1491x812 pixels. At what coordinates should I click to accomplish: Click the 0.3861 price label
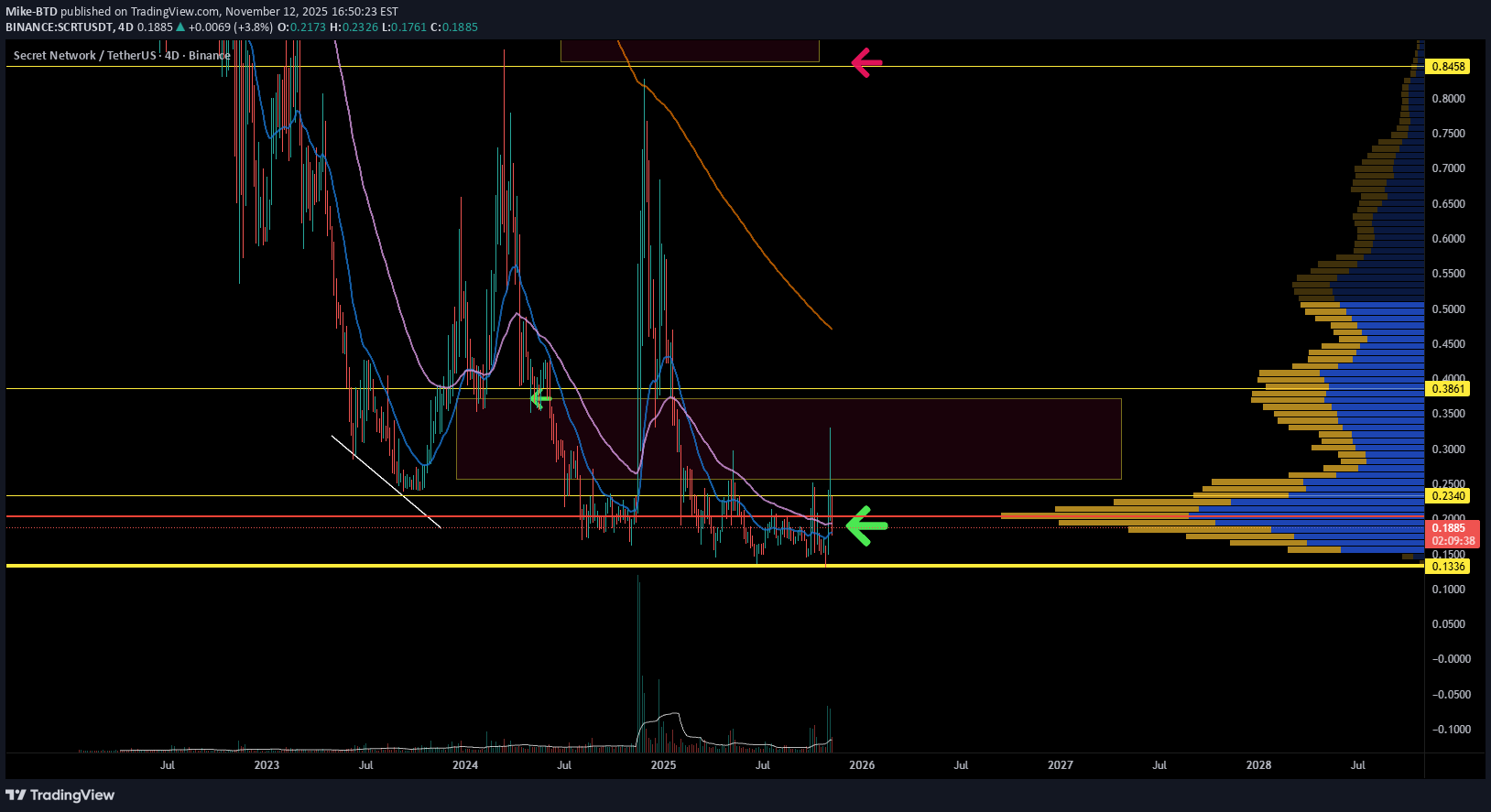[1448, 389]
